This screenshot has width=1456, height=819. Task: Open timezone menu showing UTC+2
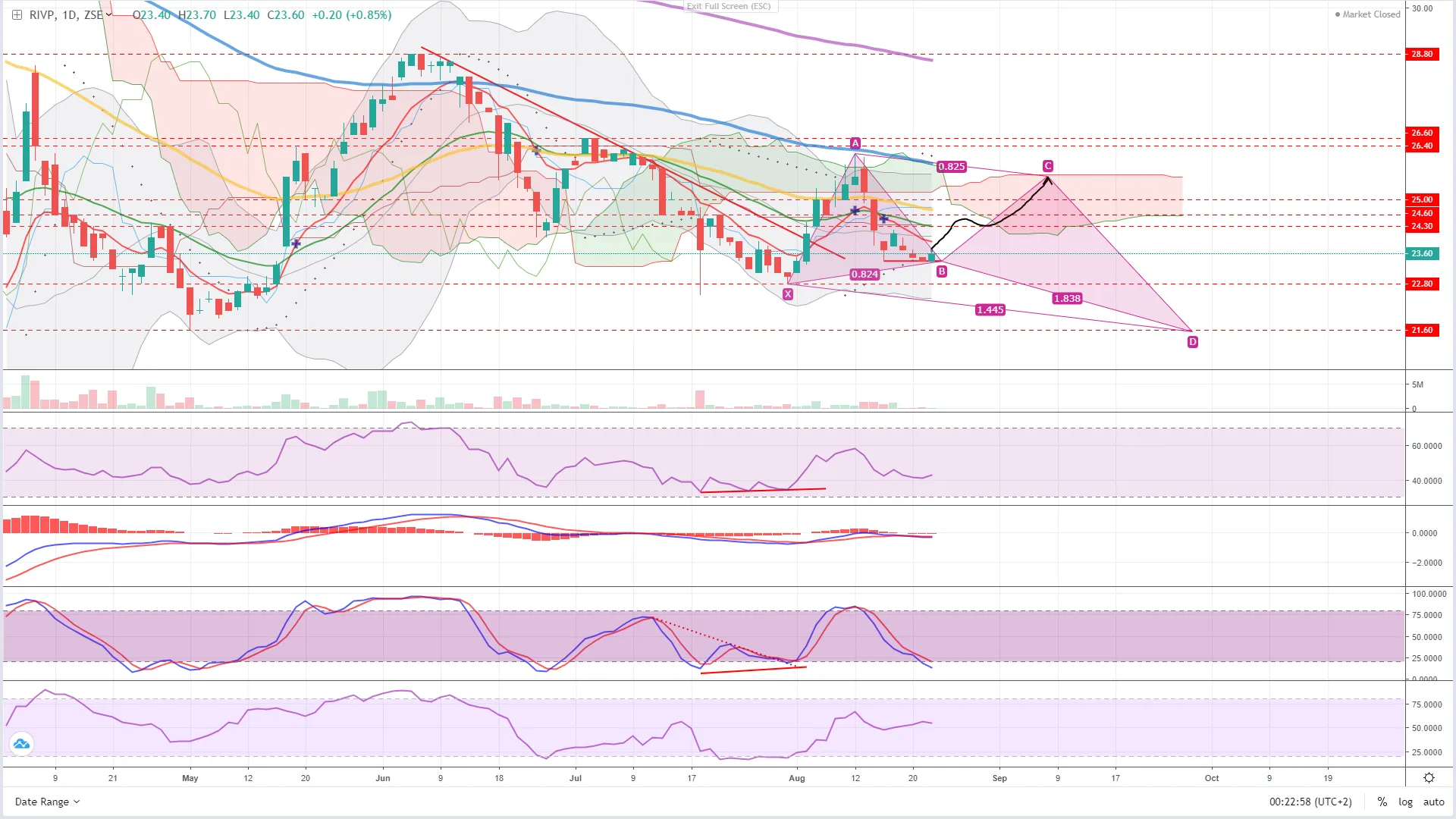point(1310,802)
